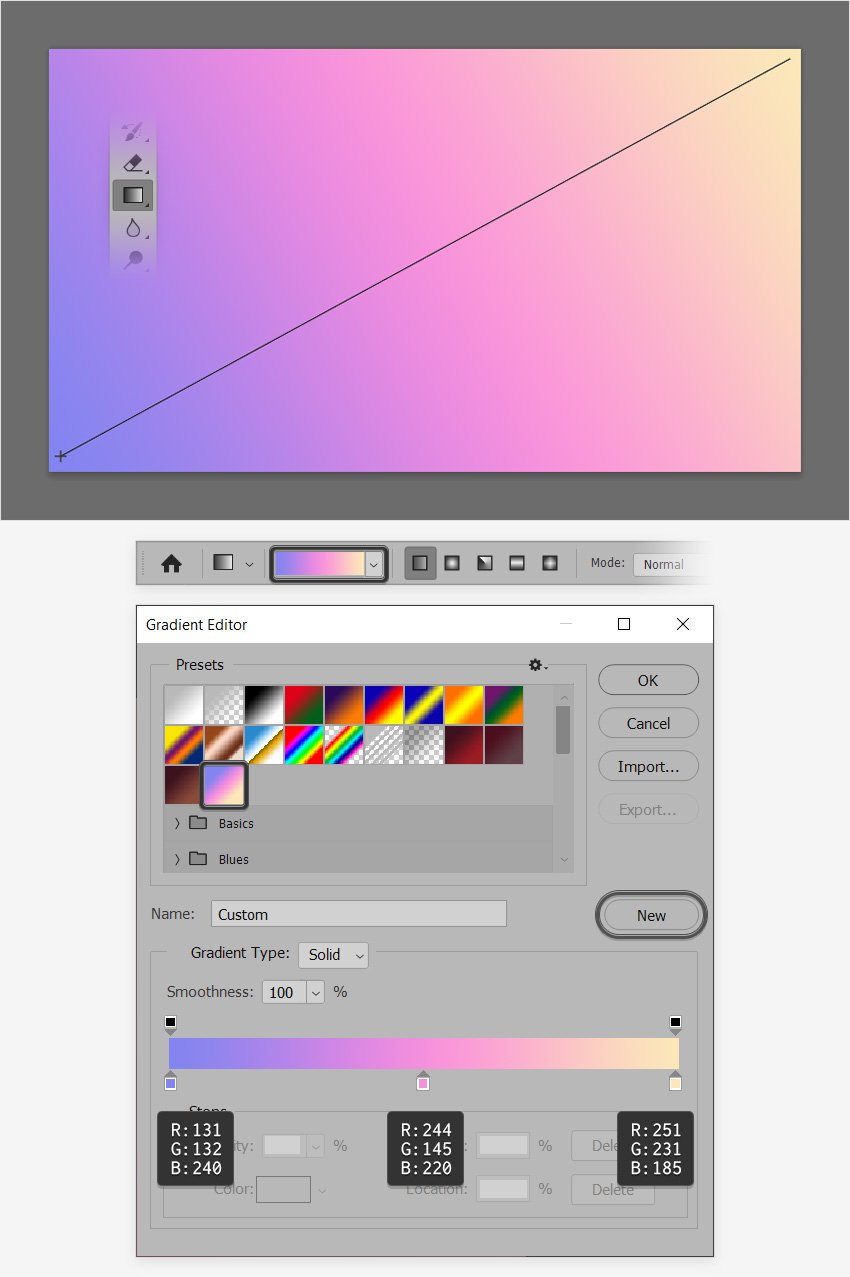Enable the Angle gradient style
The width and height of the screenshot is (850, 1277).
484,563
